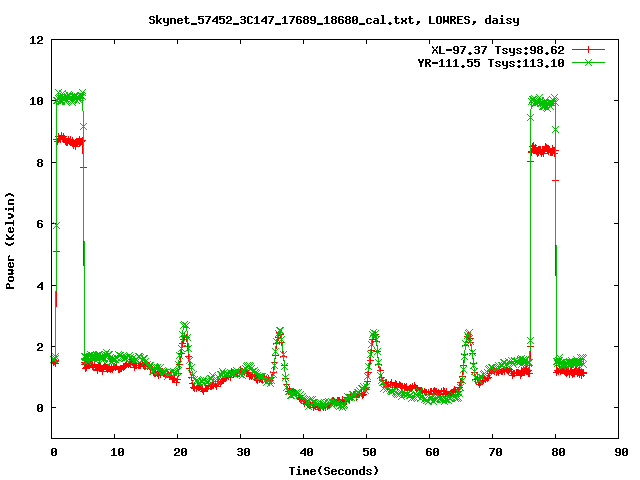Click the y-axis tick label 10
The width and height of the screenshot is (640, 480).
[36, 101]
